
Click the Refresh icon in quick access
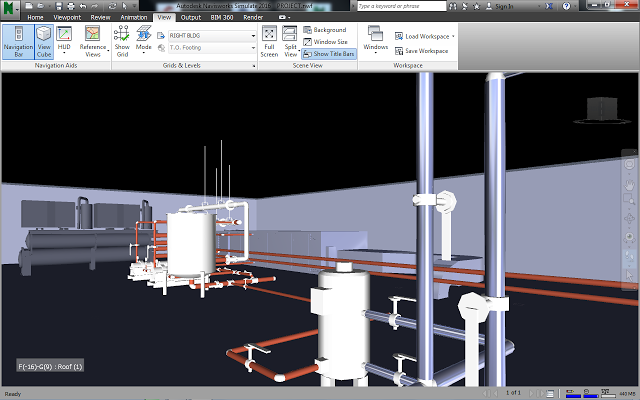(112, 6)
